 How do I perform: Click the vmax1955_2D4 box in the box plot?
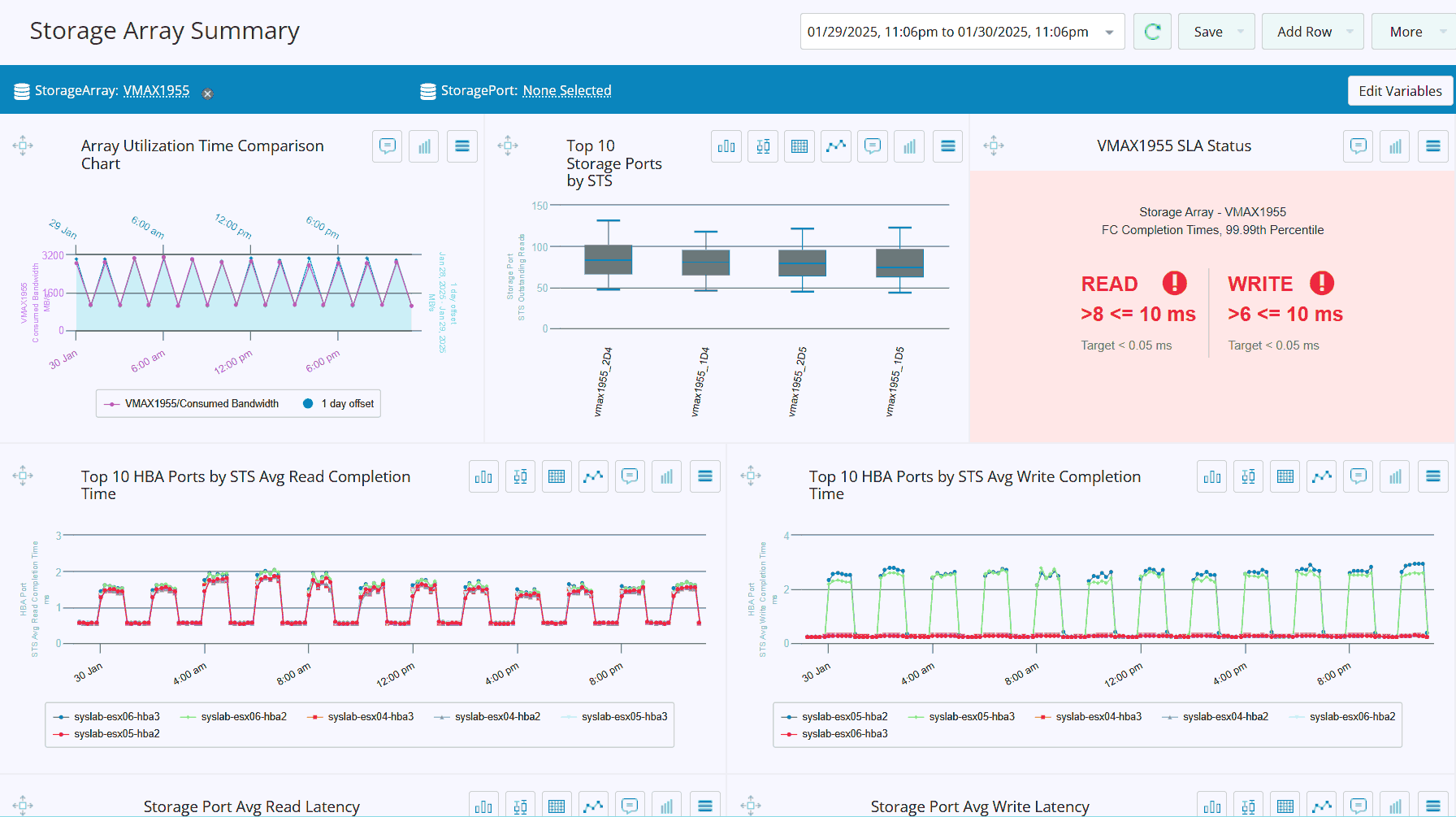click(609, 259)
